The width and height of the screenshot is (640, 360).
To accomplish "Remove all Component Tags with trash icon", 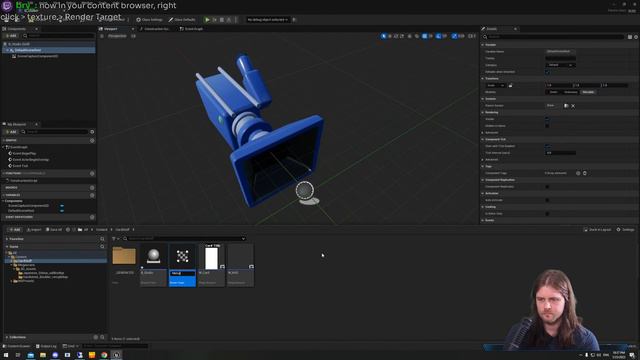I will (584, 173).
